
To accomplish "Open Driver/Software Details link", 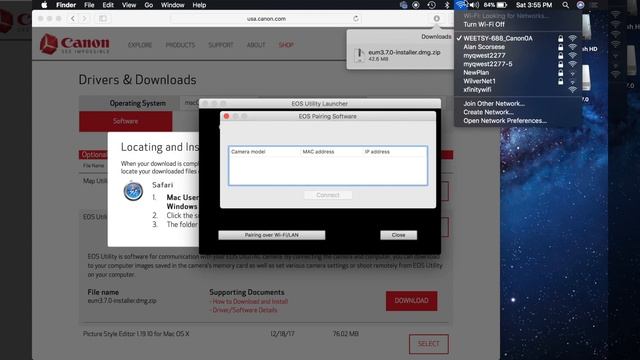I will click(x=244, y=310).
